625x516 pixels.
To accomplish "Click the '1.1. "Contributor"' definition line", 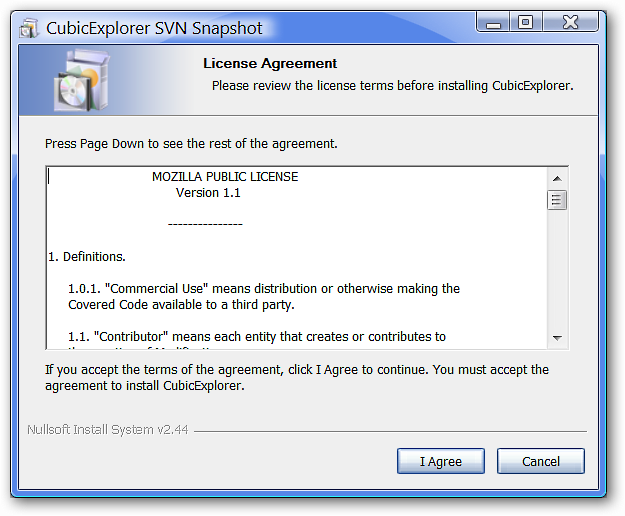I will pyautogui.click(x=257, y=337).
